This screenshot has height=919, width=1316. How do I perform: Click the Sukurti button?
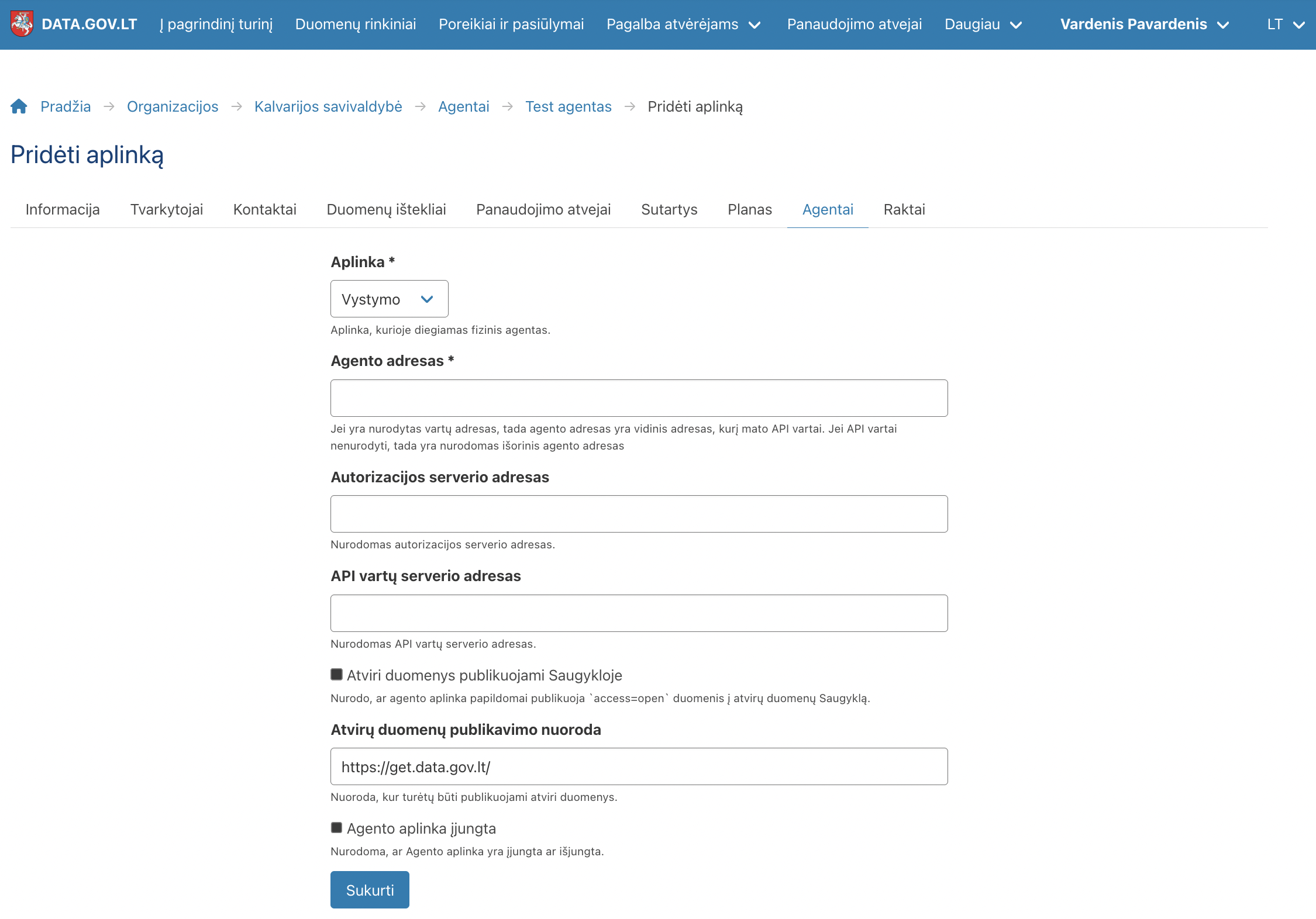pos(370,890)
